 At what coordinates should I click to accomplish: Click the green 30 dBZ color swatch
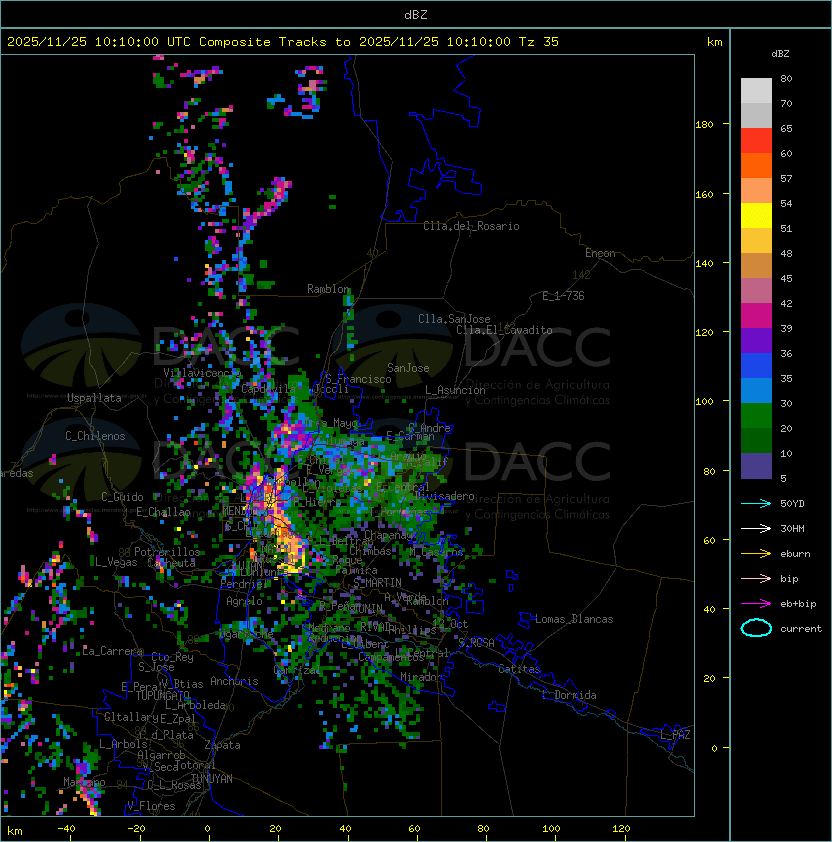coord(756,416)
